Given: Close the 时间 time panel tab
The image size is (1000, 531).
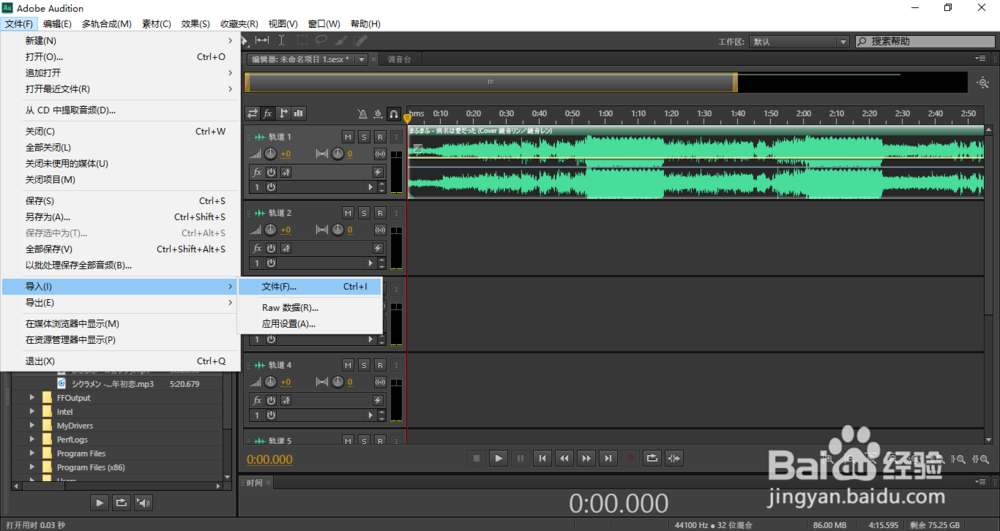Looking at the screenshot, I should 268,483.
